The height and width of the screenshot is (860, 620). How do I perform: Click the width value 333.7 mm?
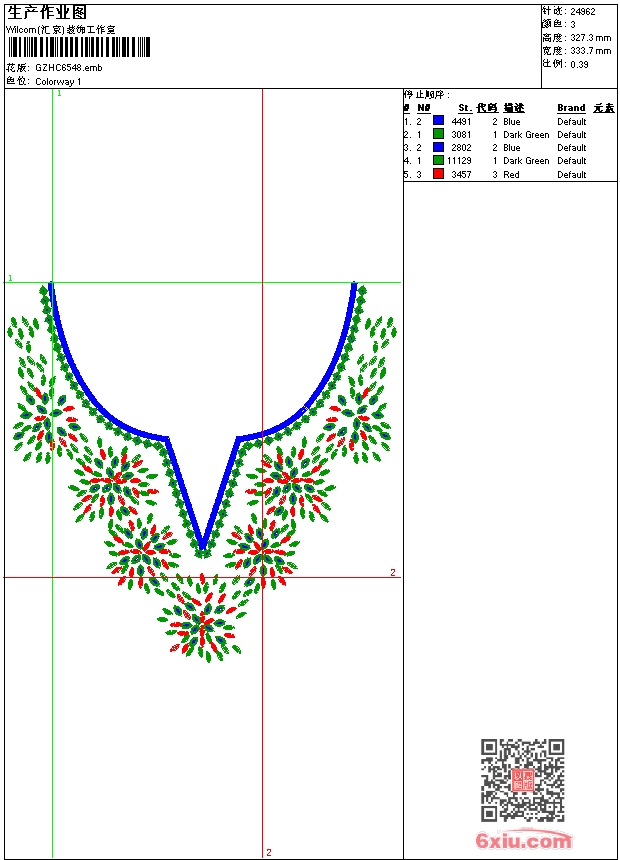tap(590, 50)
